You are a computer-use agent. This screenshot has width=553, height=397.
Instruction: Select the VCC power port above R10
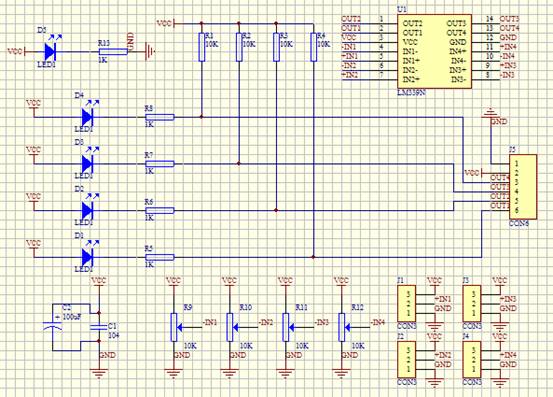229,281
